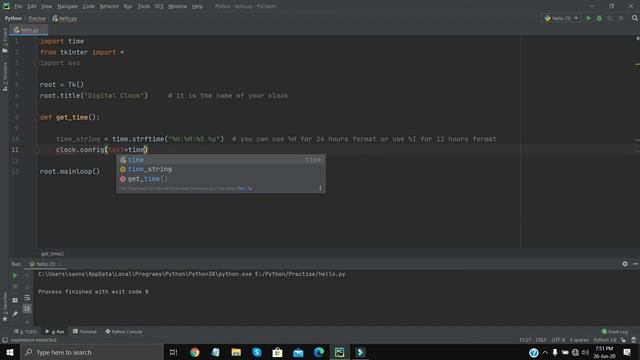Open CRLF line separator selector
This screenshot has width=640, height=360.
(x=541, y=340)
